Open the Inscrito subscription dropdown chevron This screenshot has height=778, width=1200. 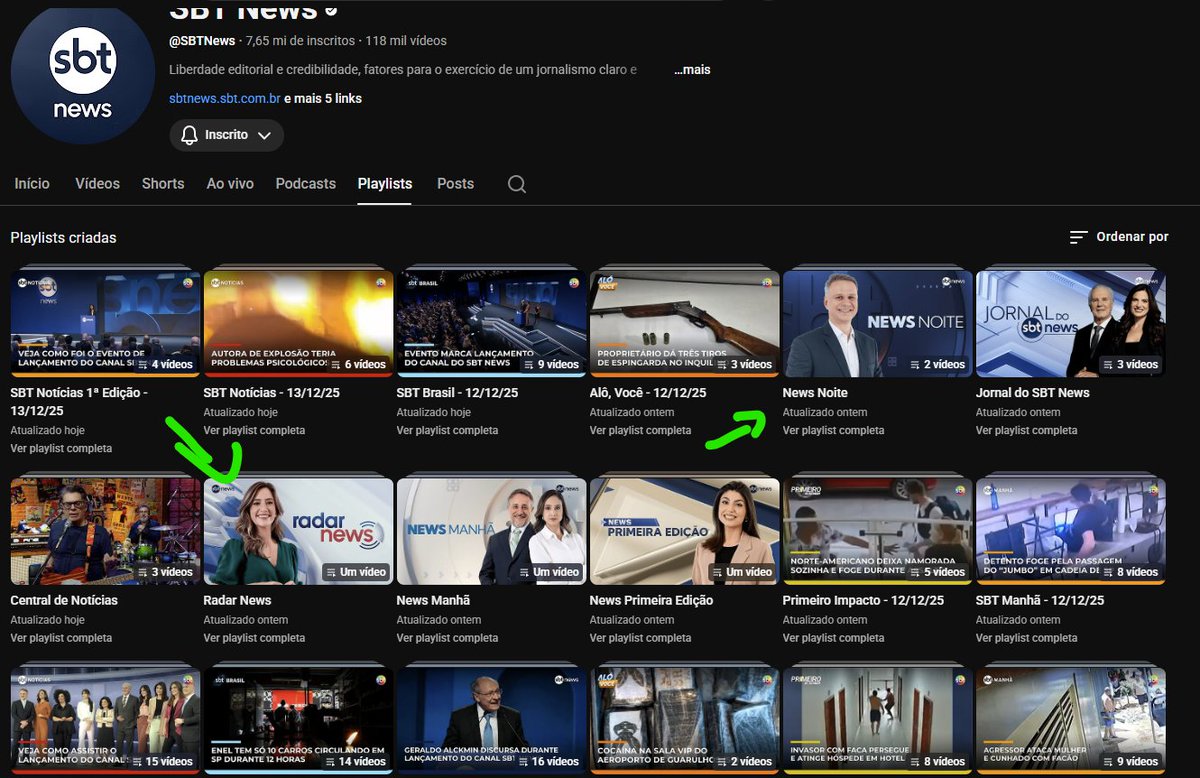pyautogui.click(x=265, y=135)
